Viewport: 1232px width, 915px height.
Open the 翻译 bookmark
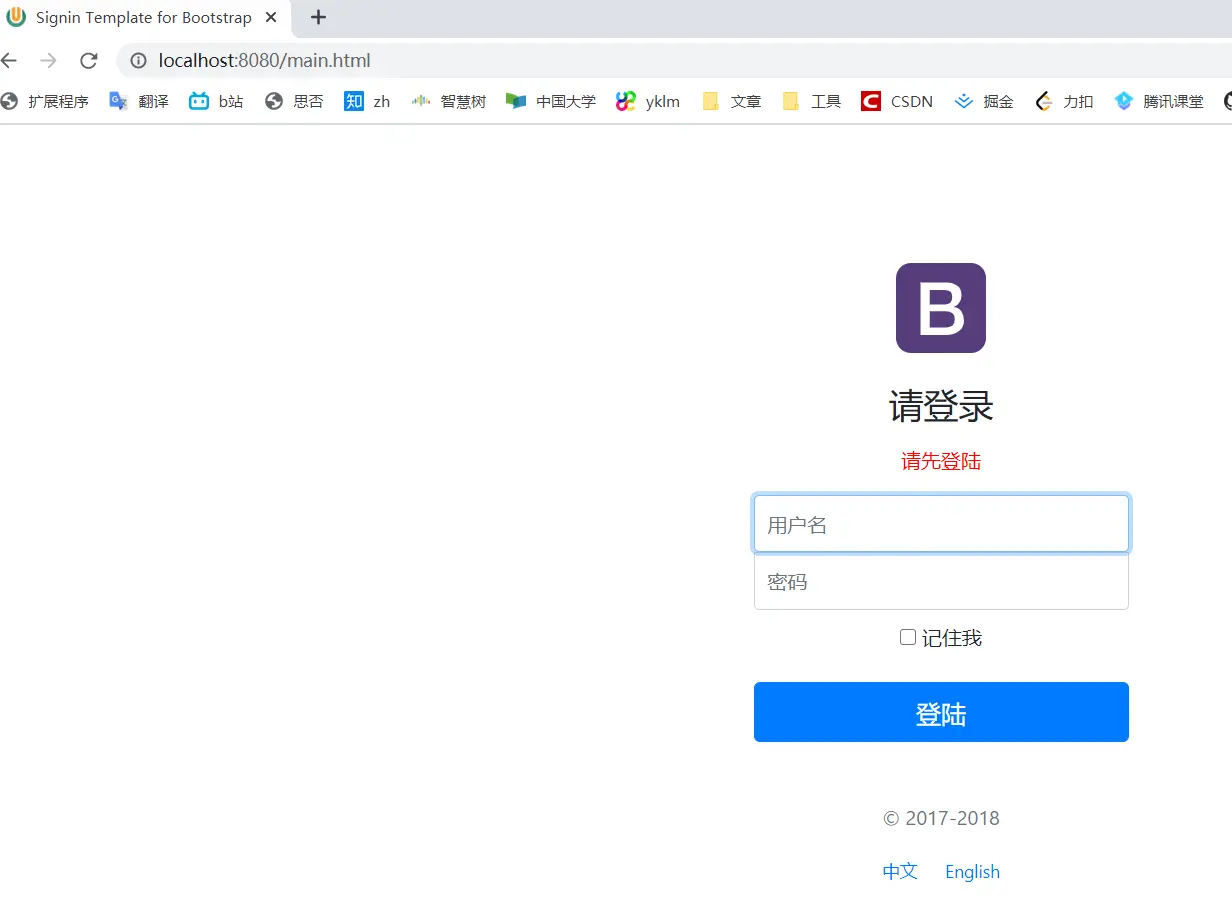tap(139, 101)
